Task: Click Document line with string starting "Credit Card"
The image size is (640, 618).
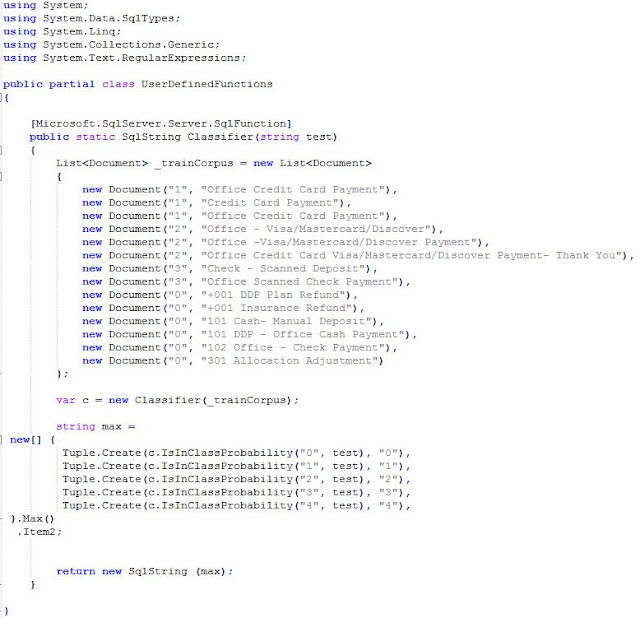Action: 216,203
